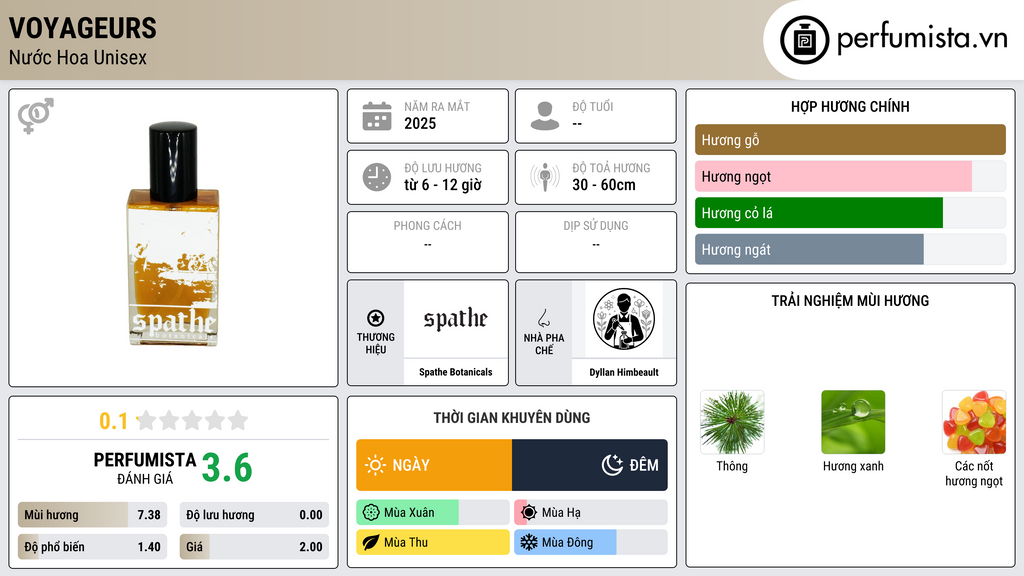Click the sillage icon for Độ toả hương
1024x576 pixels.
click(545, 177)
